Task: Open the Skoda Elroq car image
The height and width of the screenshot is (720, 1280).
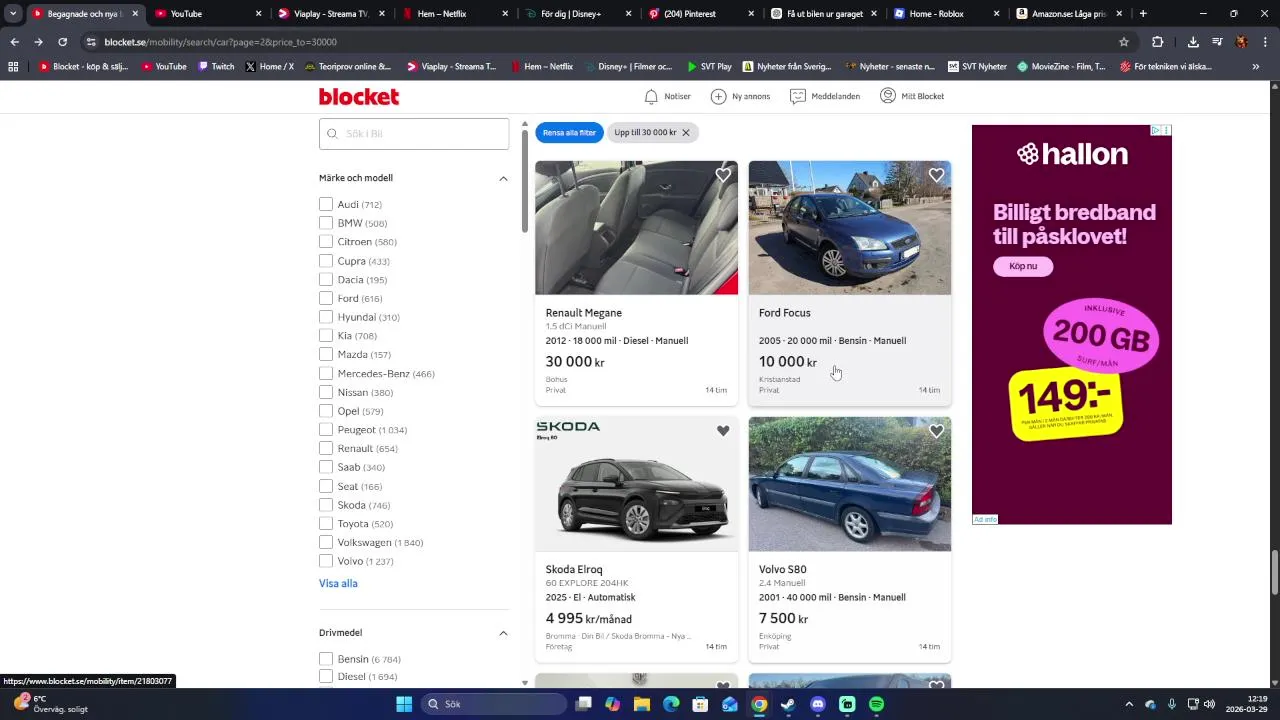Action: click(636, 484)
